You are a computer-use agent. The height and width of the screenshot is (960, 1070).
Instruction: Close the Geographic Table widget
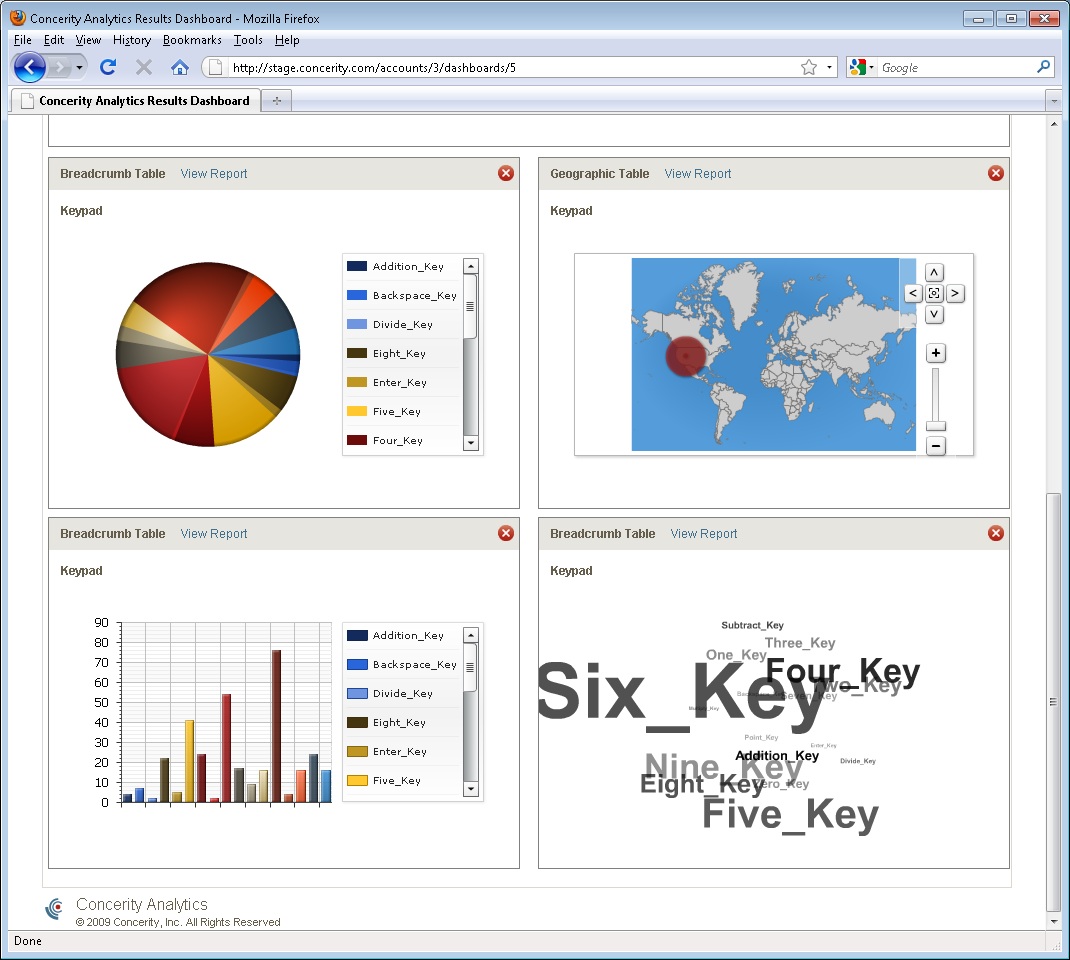coord(996,173)
